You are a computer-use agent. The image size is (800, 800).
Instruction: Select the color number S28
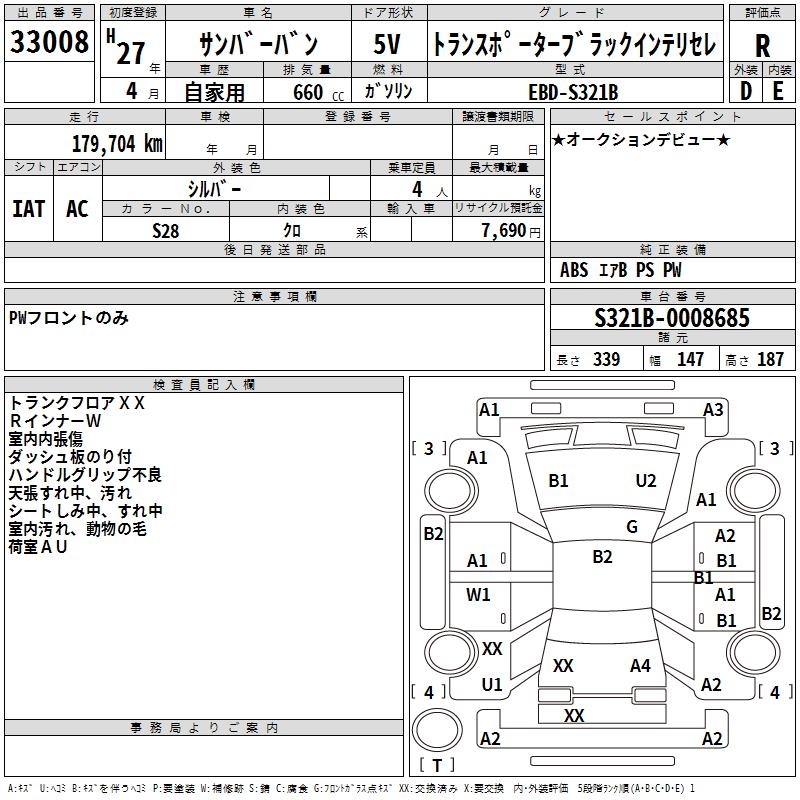point(166,231)
